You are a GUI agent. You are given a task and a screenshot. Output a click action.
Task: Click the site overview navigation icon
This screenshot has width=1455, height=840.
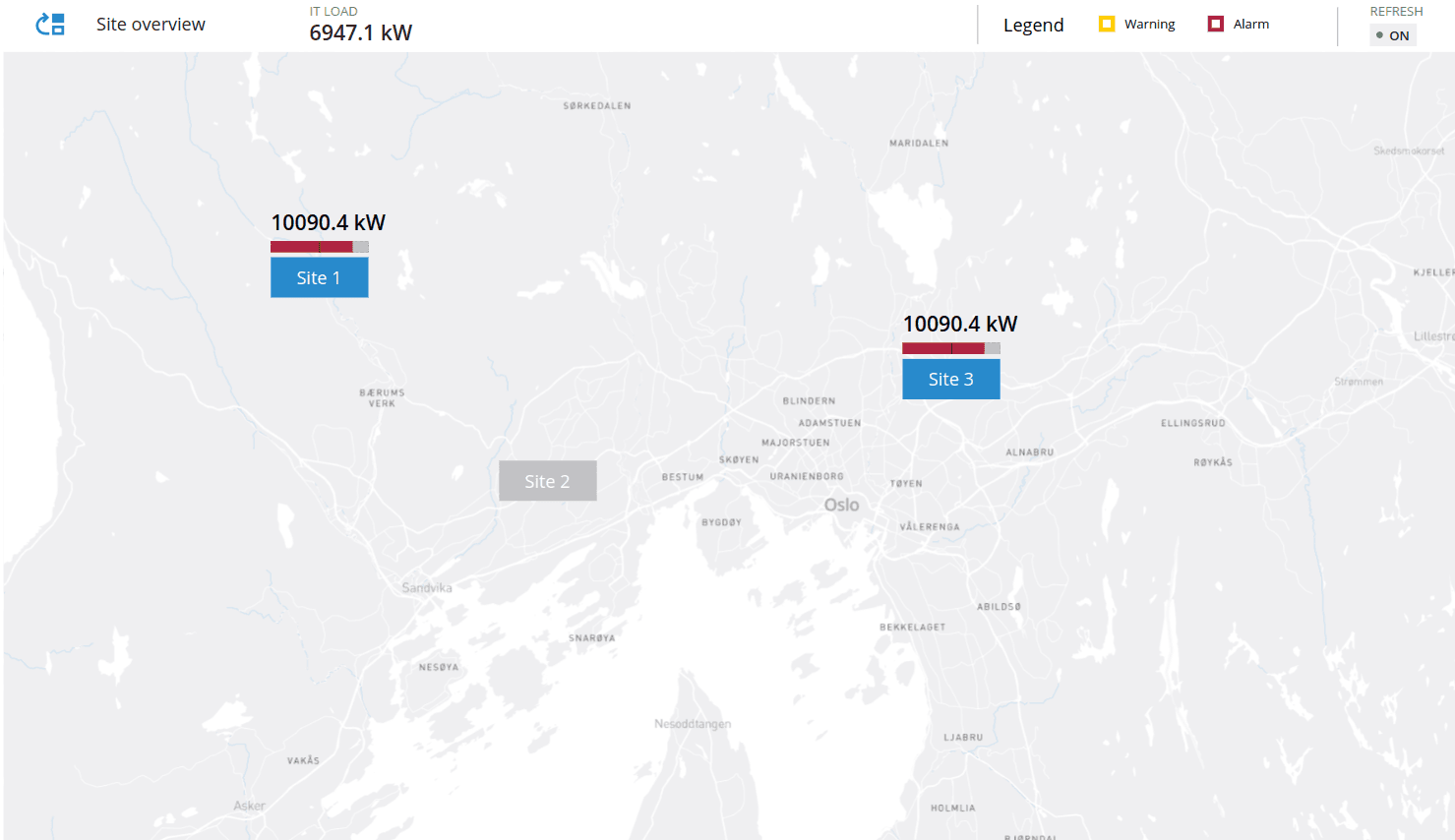[x=50, y=25]
